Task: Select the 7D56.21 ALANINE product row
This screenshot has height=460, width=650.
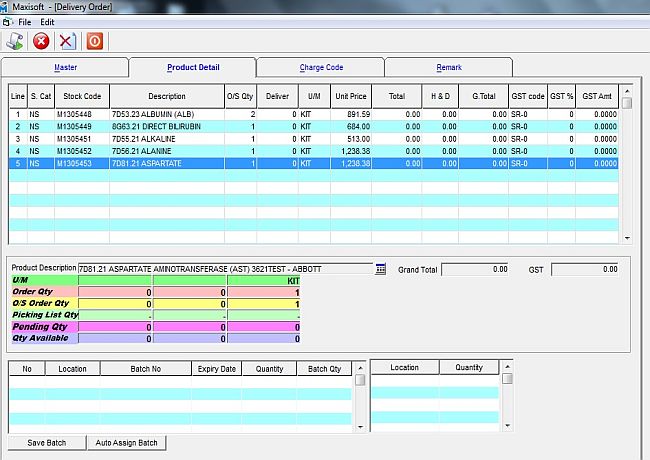Action: pos(150,151)
